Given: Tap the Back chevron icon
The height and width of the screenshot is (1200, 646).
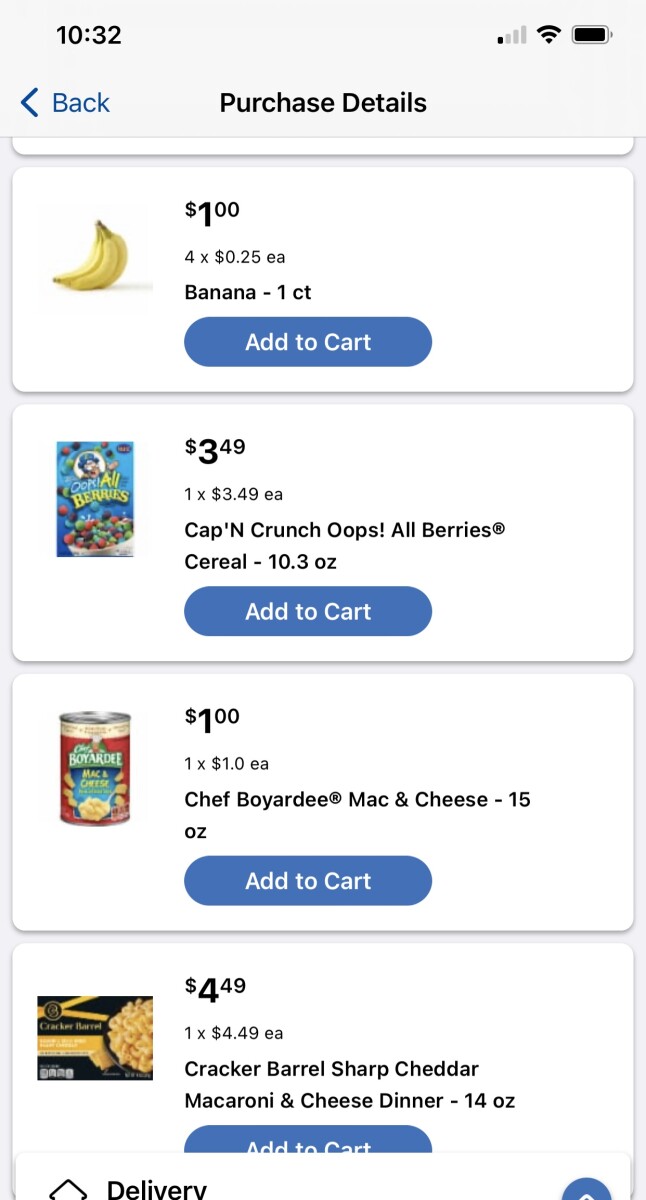Looking at the screenshot, I should coord(30,102).
